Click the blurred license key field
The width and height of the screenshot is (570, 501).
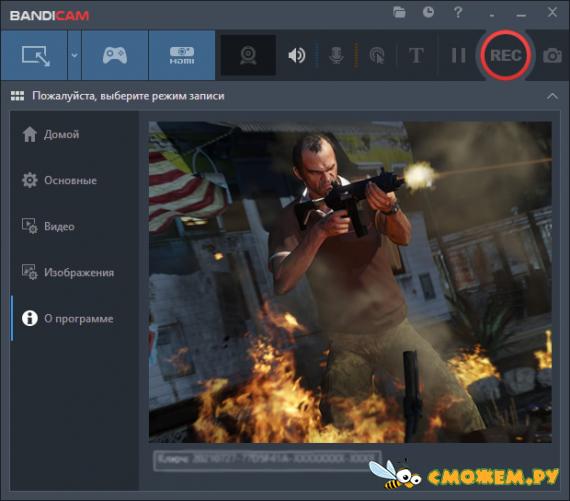268,460
